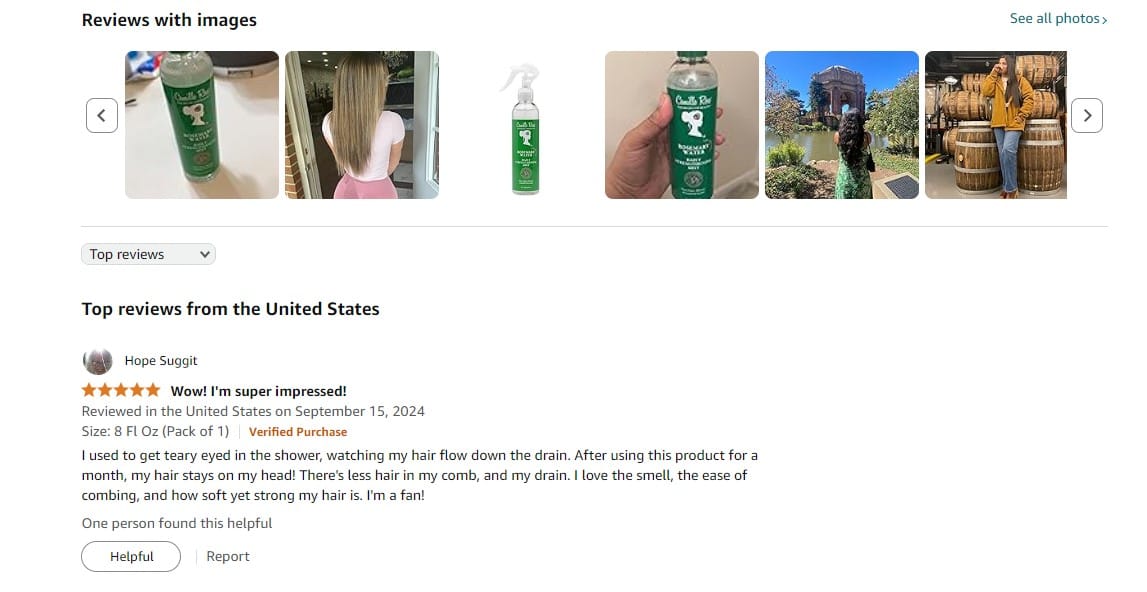Open the spray bottle image on white background

[x=522, y=124]
